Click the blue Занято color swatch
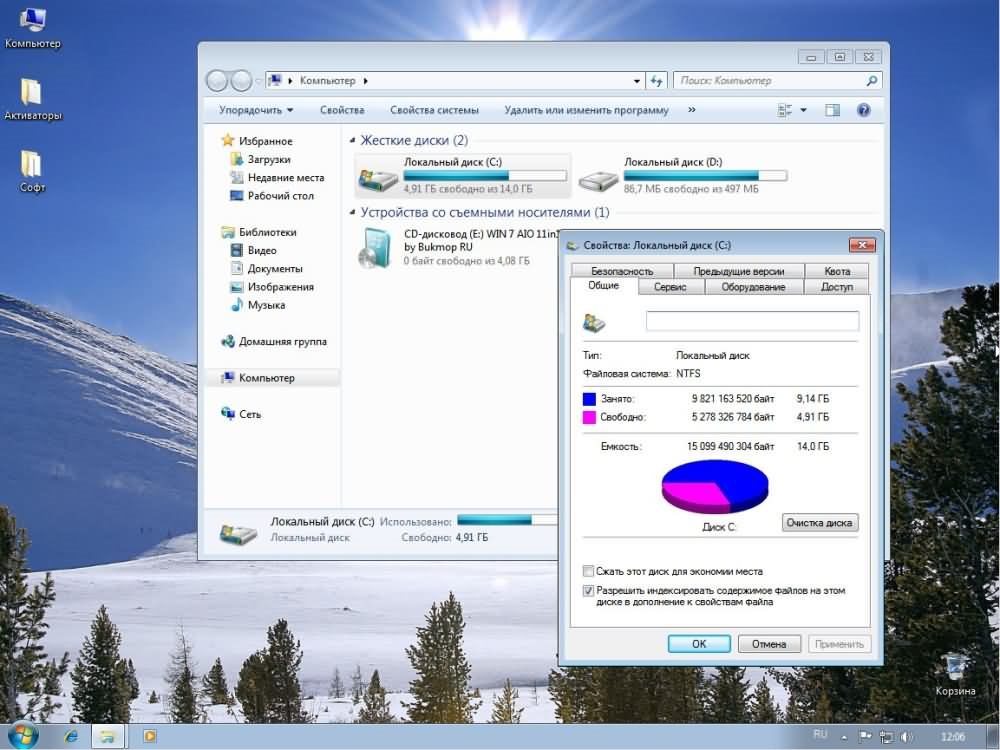This screenshot has width=1000, height=750. coord(589,399)
